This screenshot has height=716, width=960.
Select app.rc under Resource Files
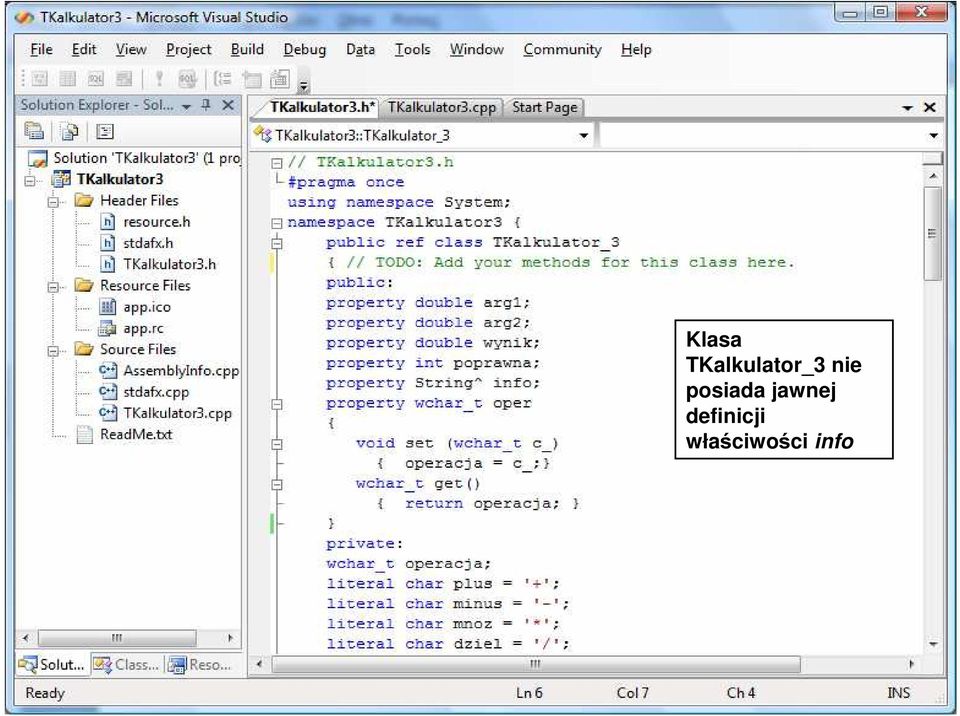tap(131, 328)
